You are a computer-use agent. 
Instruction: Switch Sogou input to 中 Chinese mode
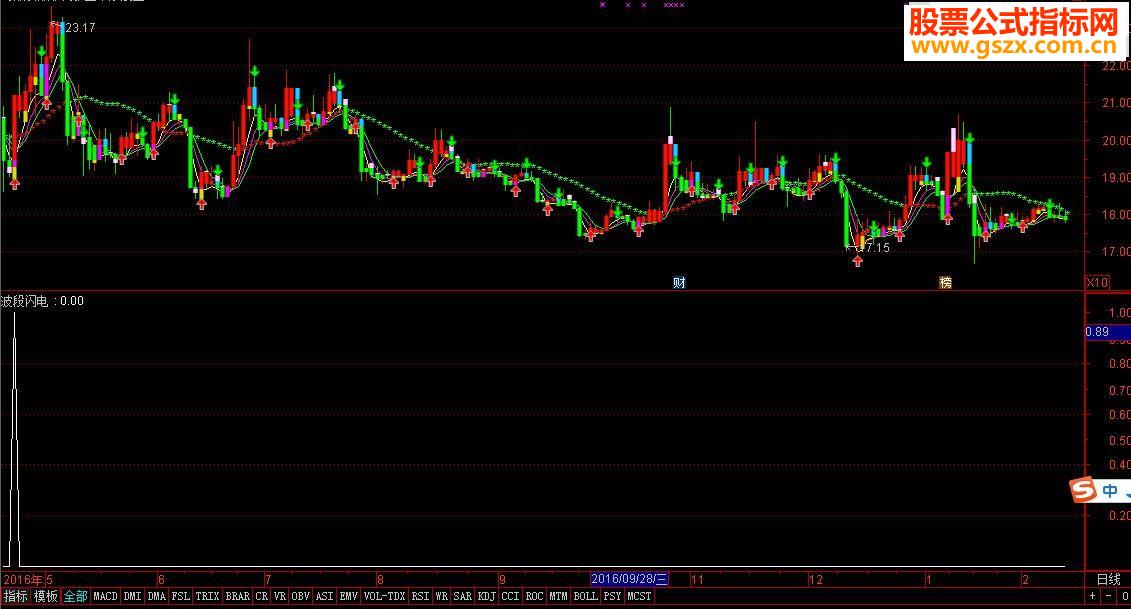(x=1110, y=491)
